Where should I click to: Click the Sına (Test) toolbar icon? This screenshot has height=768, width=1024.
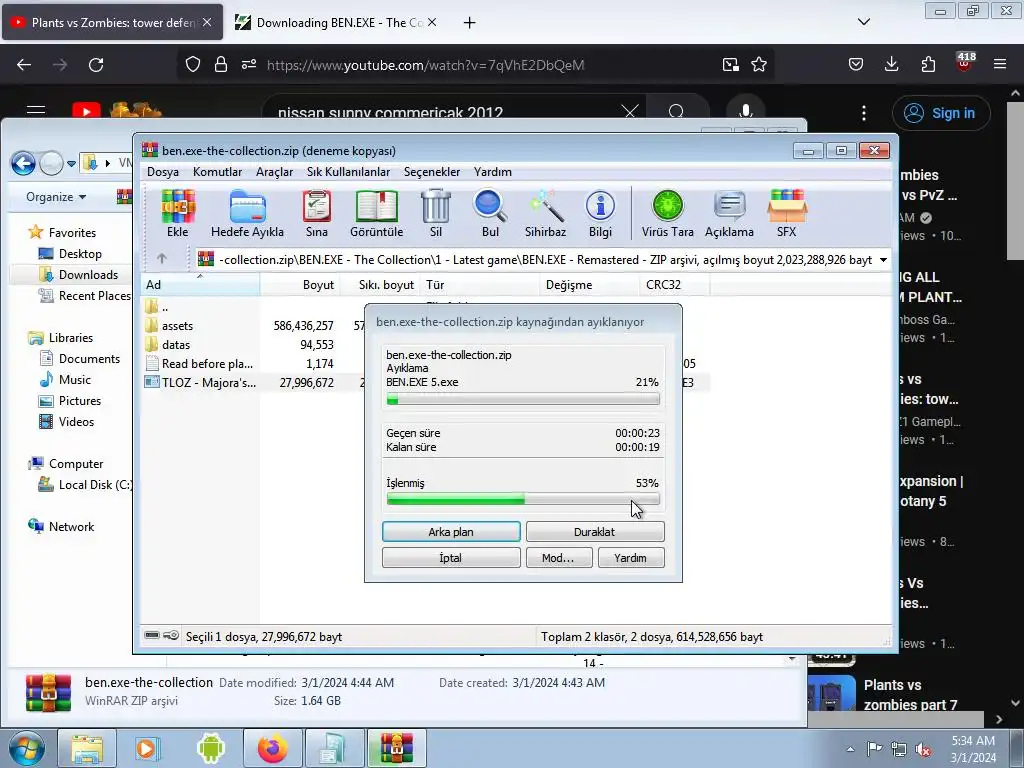point(317,214)
